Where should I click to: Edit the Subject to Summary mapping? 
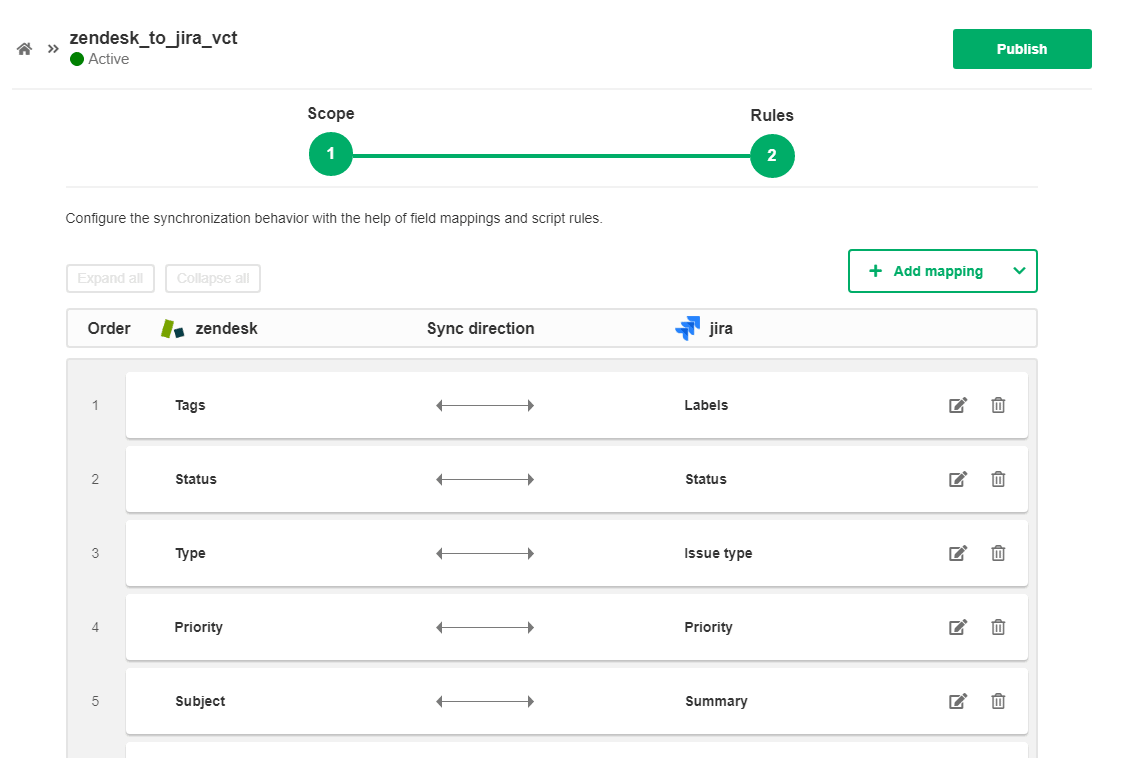coord(957,702)
